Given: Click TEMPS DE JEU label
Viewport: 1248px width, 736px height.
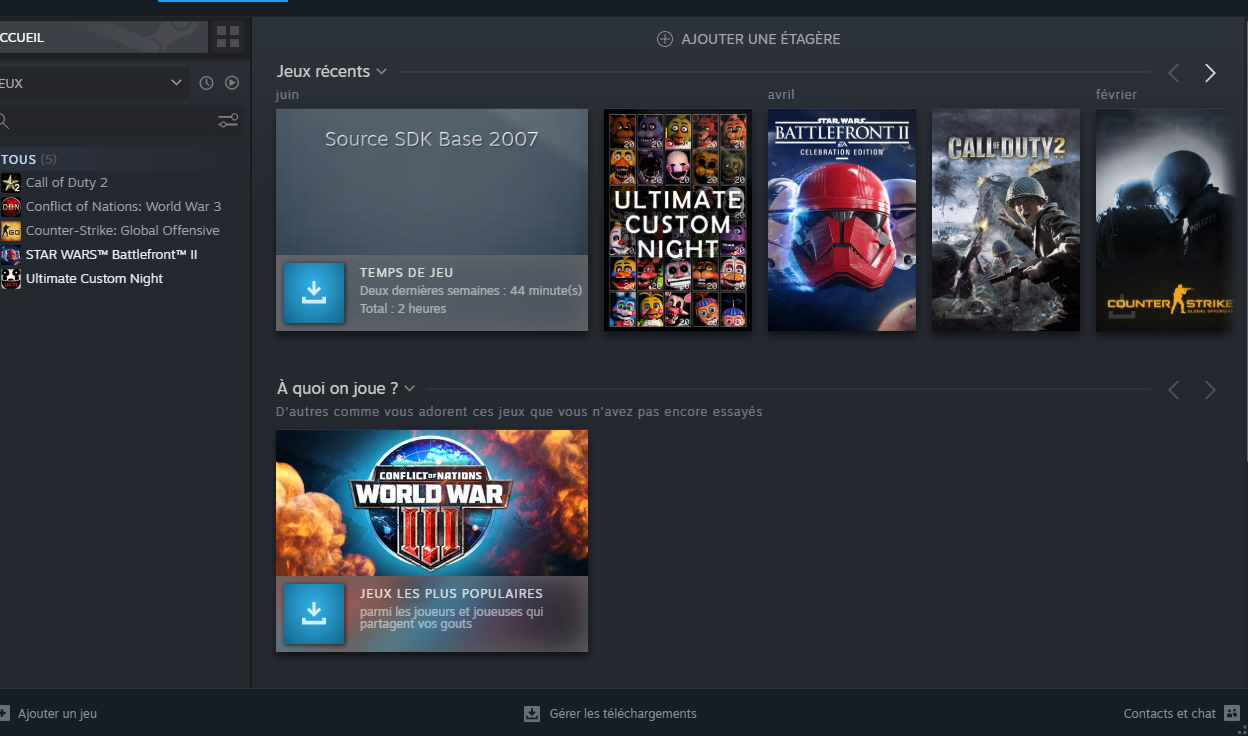Looking at the screenshot, I should pyautogui.click(x=406, y=272).
